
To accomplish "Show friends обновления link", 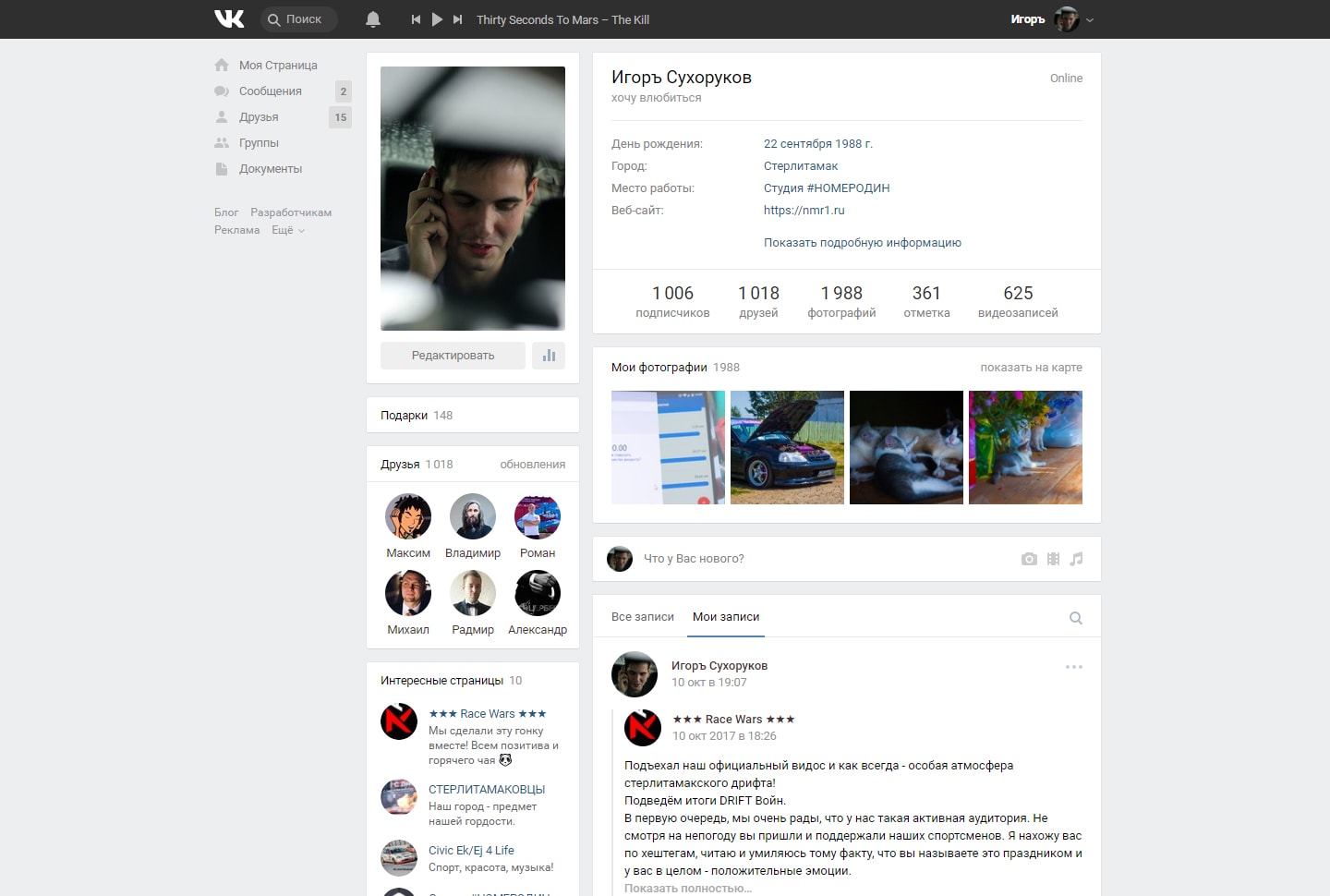I will (533, 465).
